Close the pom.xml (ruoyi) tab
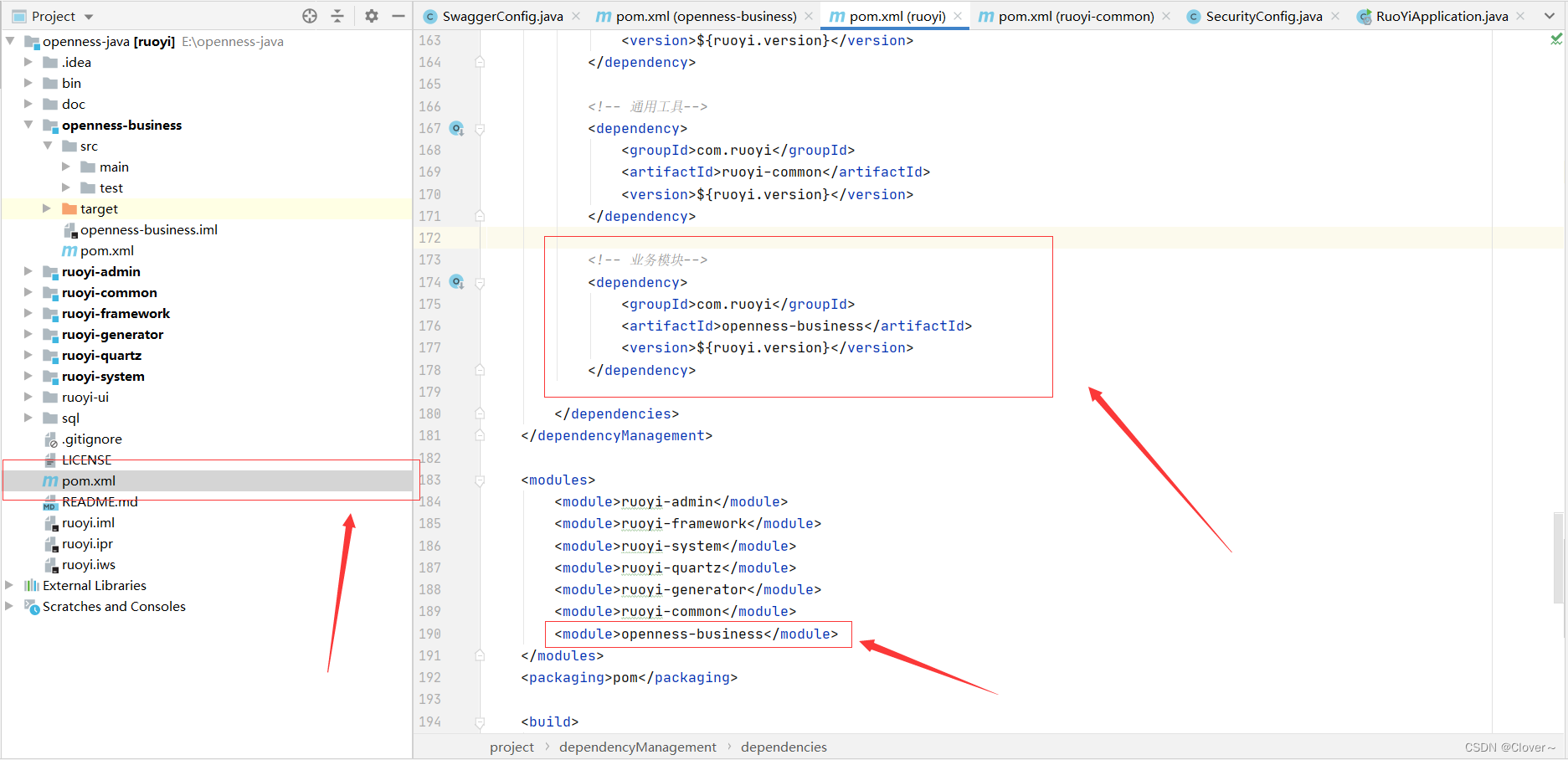This screenshot has height=760, width=1568. tap(958, 16)
